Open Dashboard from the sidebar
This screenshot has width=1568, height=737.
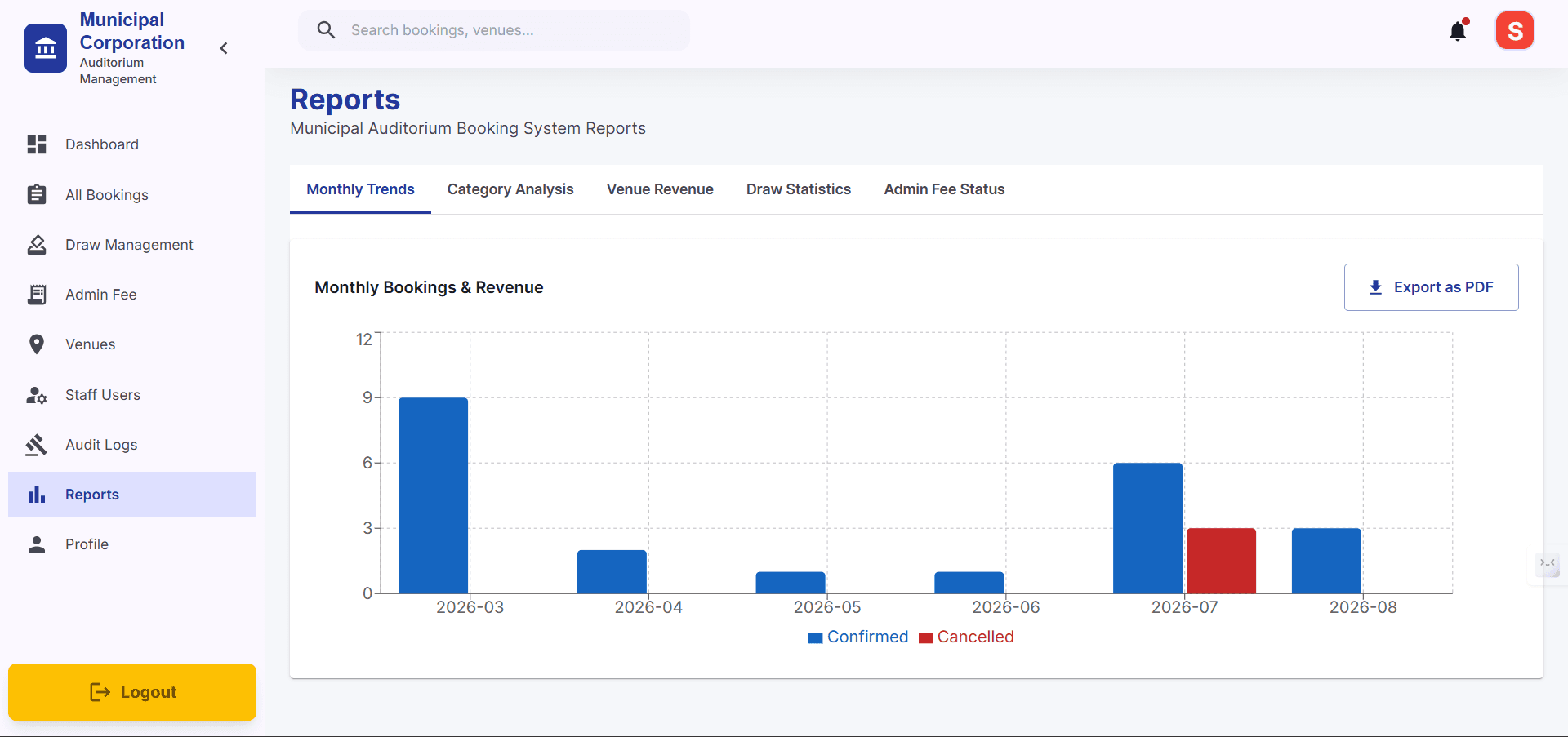(x=132, y=144)
